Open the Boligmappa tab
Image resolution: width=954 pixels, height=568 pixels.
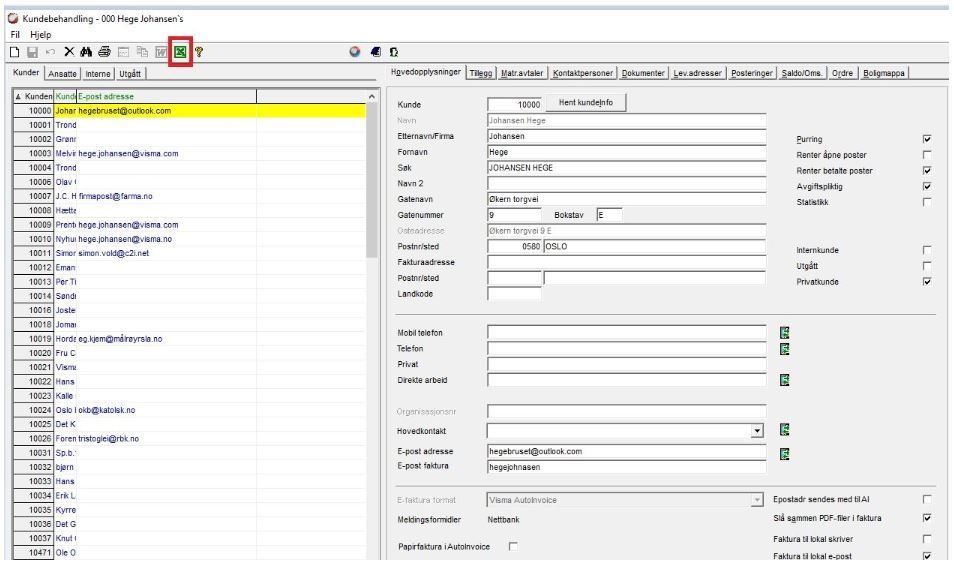click(x=884, y=73)
